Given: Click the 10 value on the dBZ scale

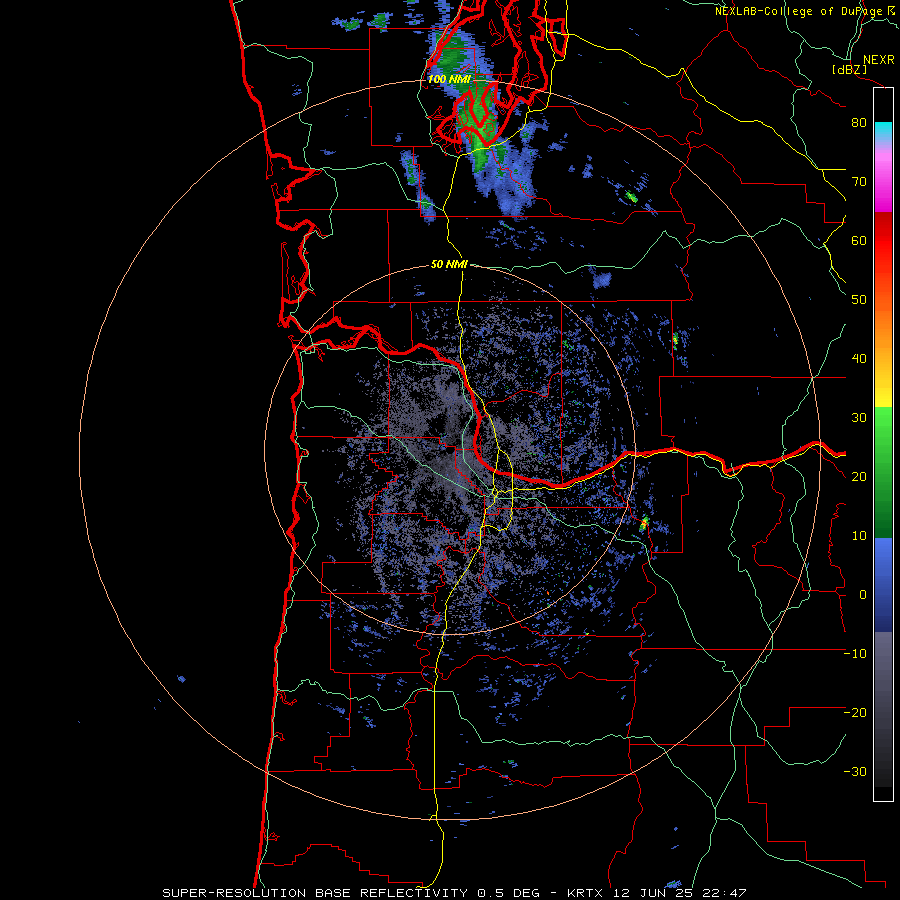Looking at the screenshot, I should [x=859, y=536].
